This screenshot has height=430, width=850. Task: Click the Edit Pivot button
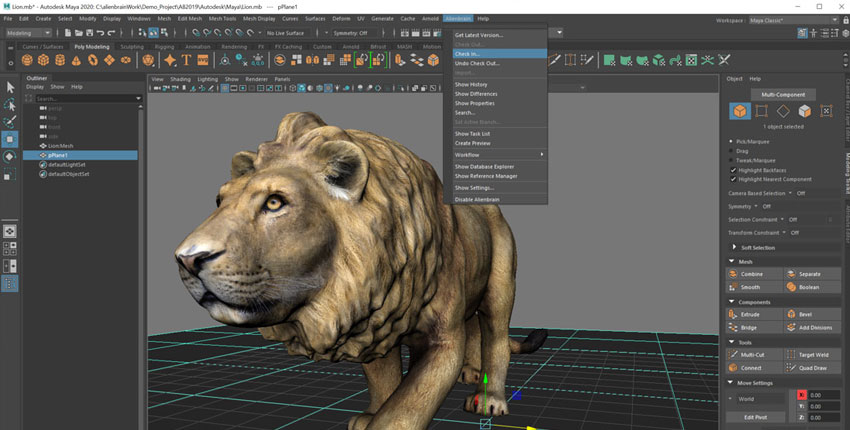pos(755,417)
